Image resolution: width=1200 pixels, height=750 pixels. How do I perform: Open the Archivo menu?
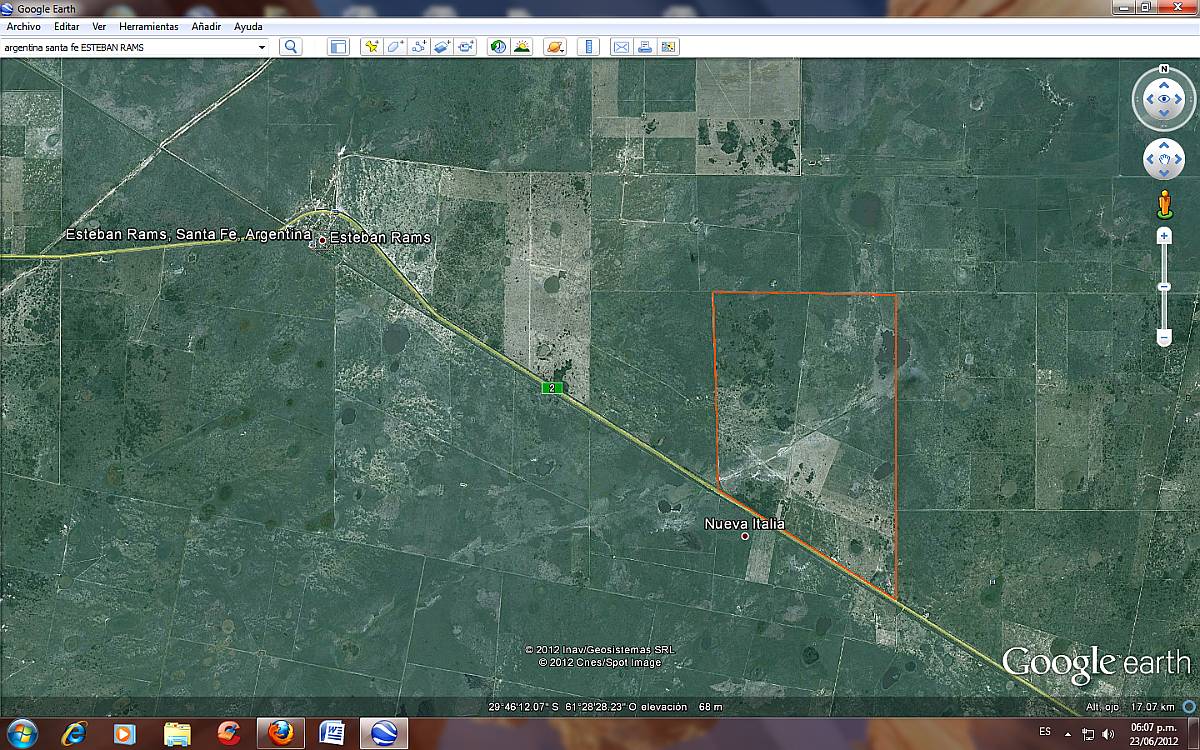click(24, 27)
